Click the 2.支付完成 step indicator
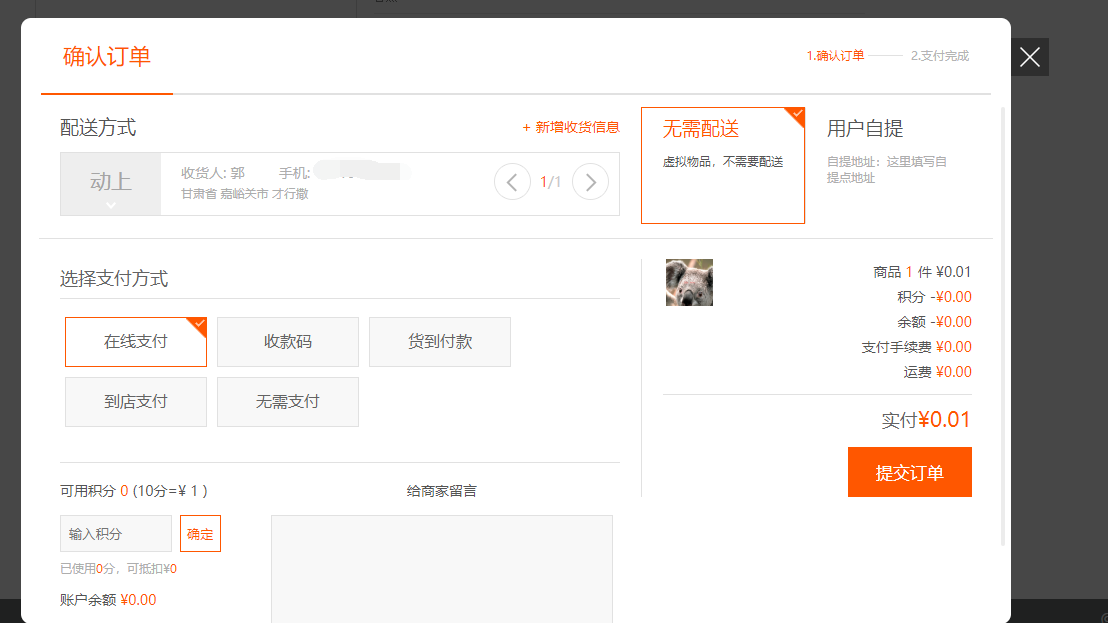 pos(939,56)
